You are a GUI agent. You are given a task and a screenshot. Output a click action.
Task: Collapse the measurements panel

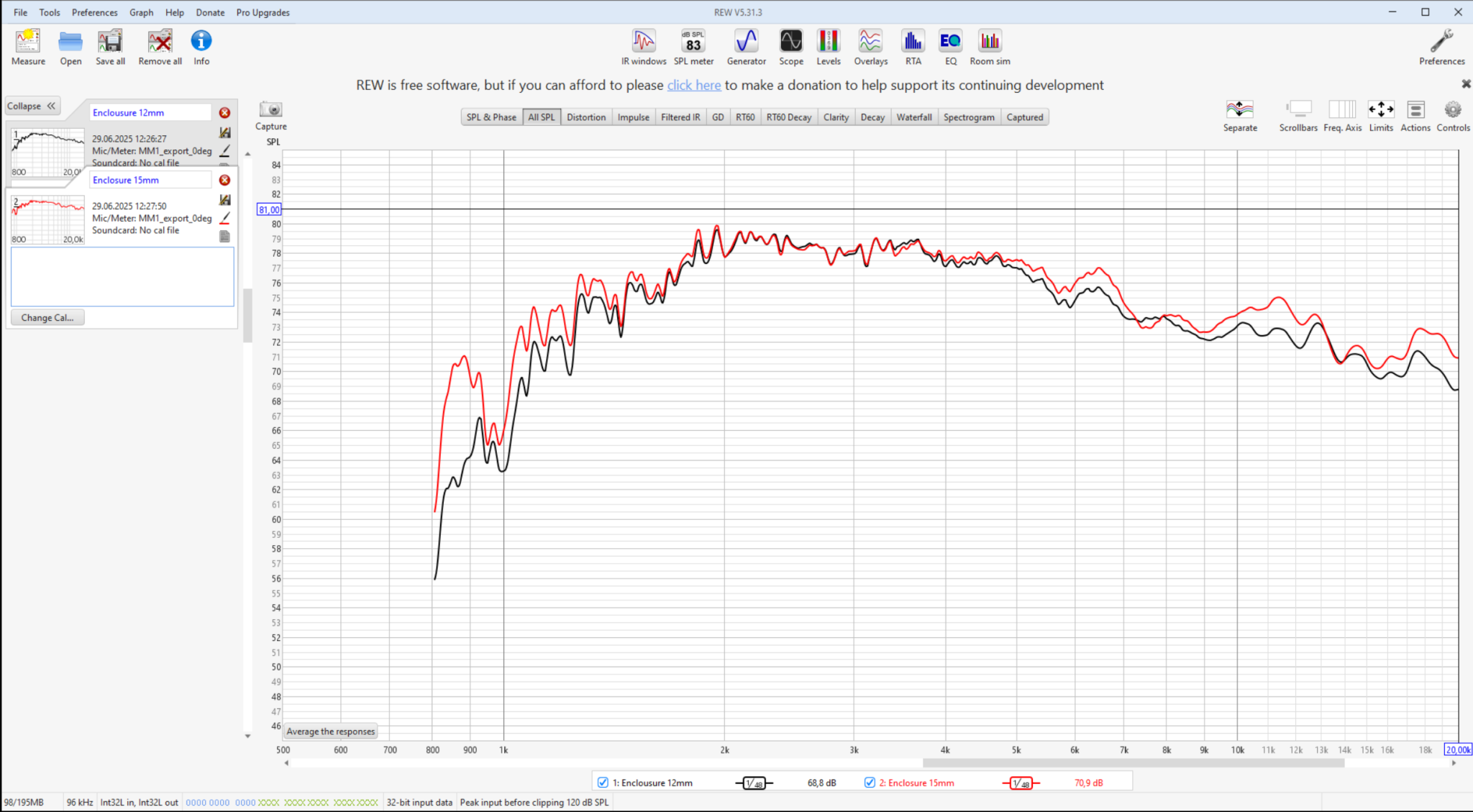[x=32, y=106]
